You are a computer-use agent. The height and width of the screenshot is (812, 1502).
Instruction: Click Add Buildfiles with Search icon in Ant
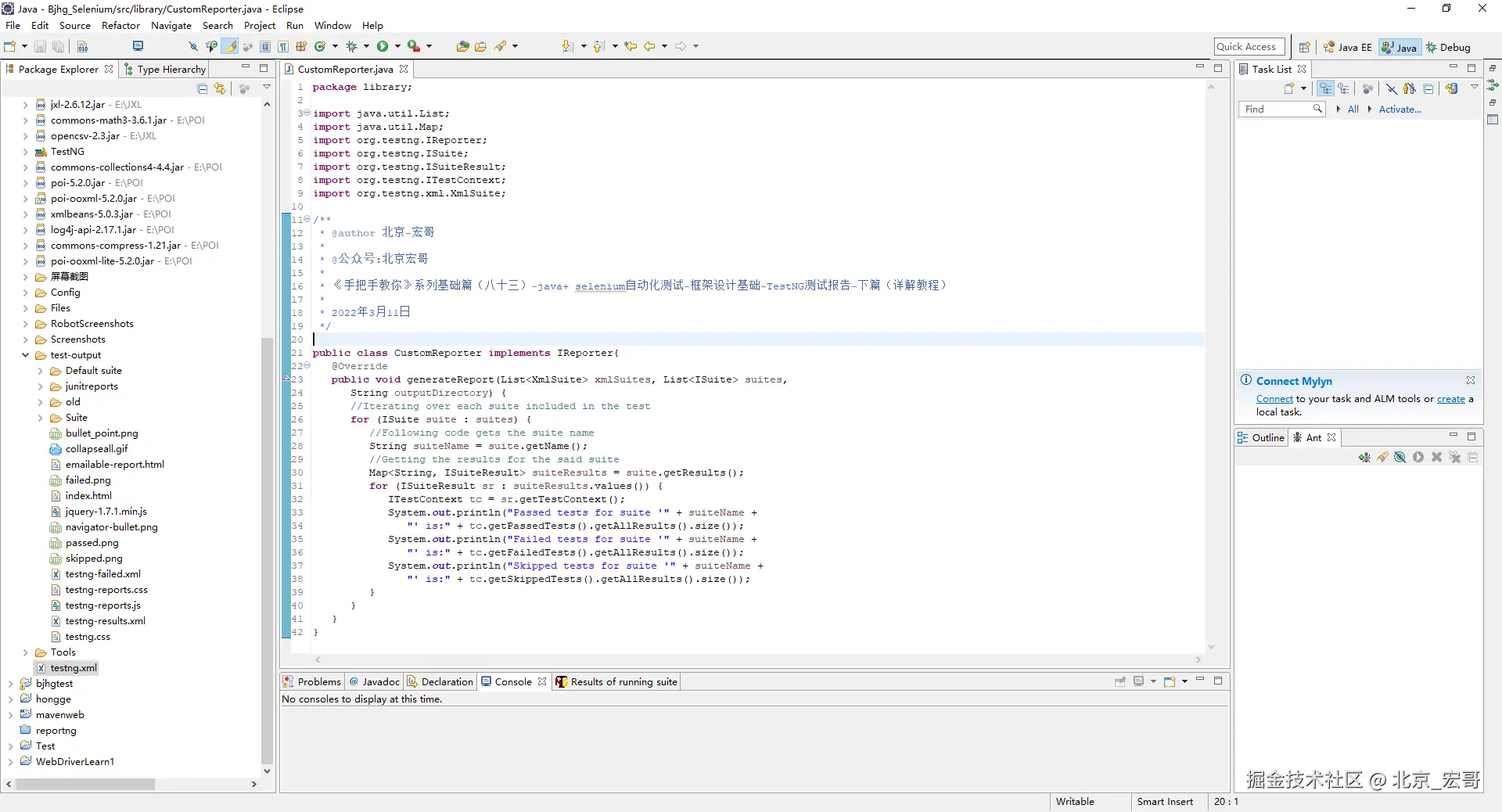1382,458
